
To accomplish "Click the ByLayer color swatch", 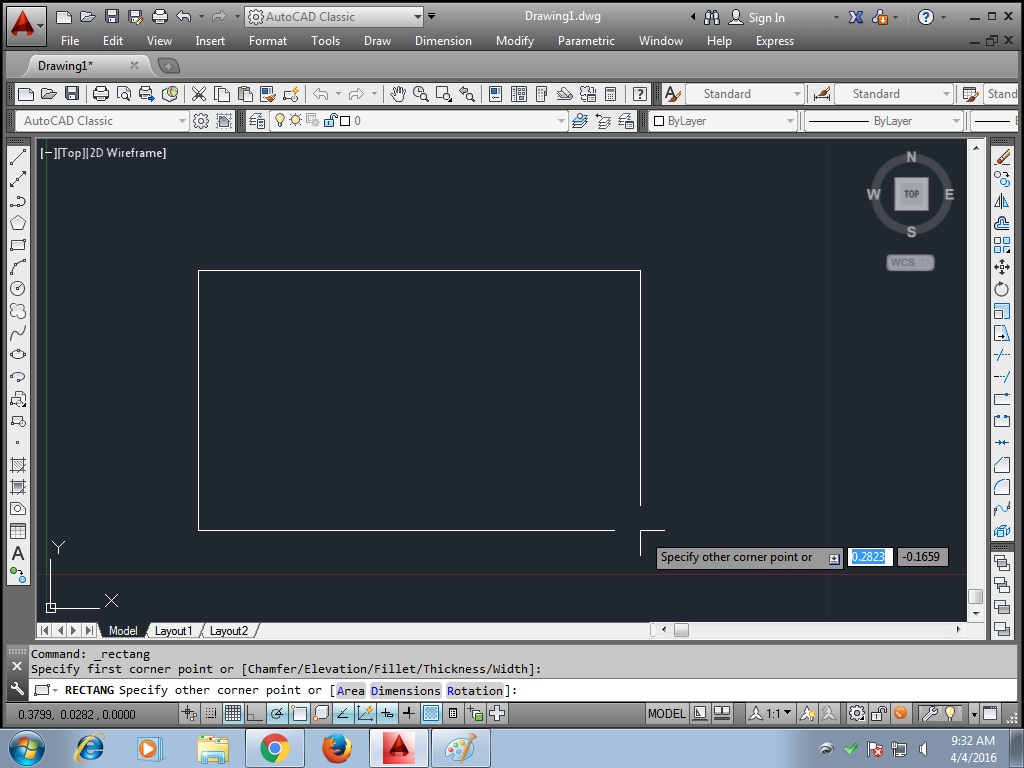I will [657, 120].
